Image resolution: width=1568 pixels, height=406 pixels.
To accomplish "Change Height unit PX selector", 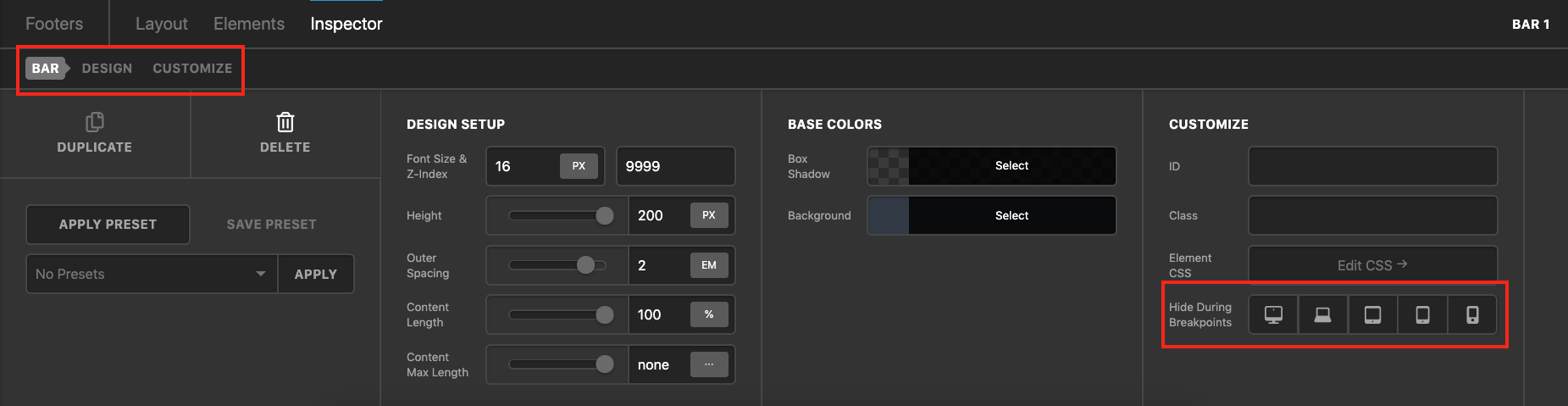I will (709, 215).
